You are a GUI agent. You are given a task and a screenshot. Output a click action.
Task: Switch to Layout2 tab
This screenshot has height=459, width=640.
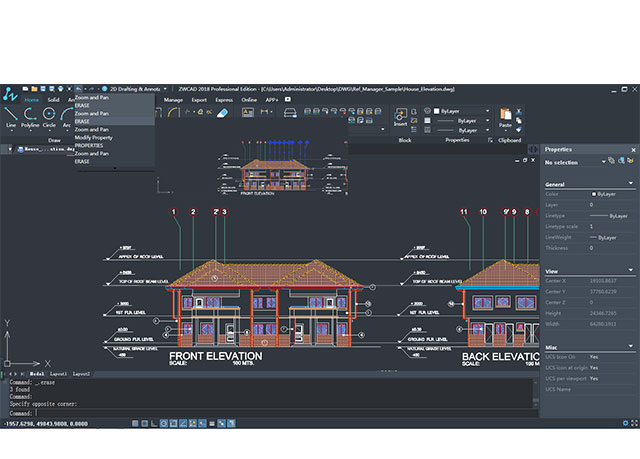click(x=81, y=374)
